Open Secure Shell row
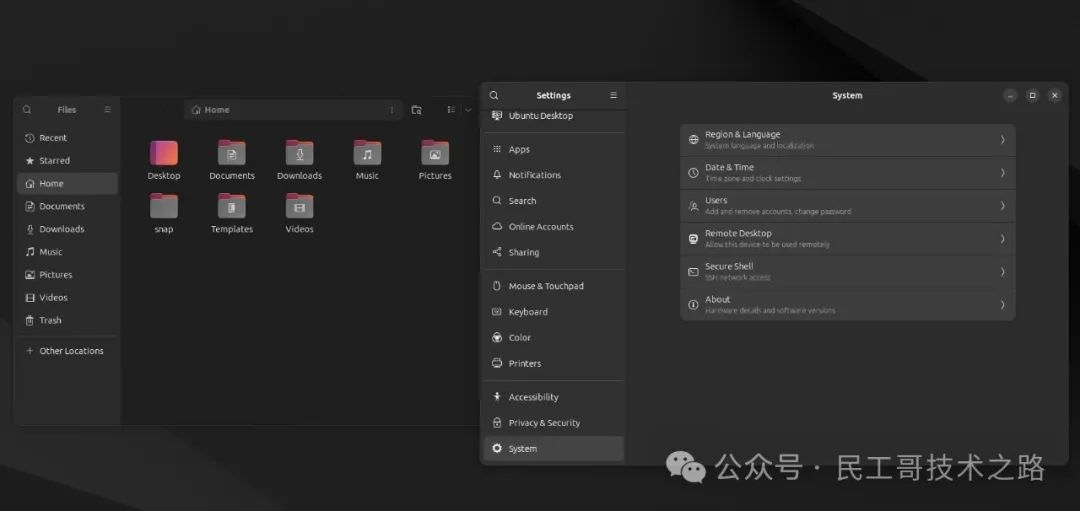The width and height of the screenshot is (1080, 511). click(x=847, y=271)
